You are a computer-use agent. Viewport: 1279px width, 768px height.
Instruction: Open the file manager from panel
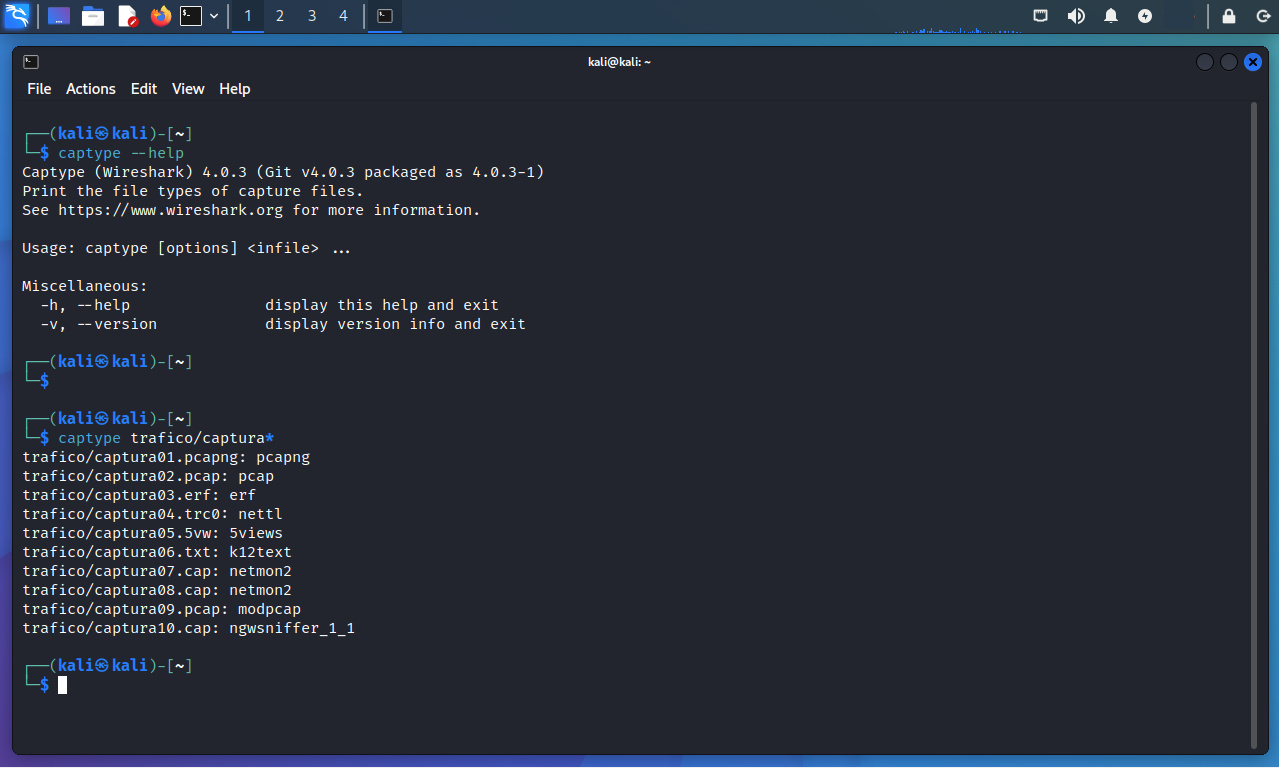tap(93, 16)
